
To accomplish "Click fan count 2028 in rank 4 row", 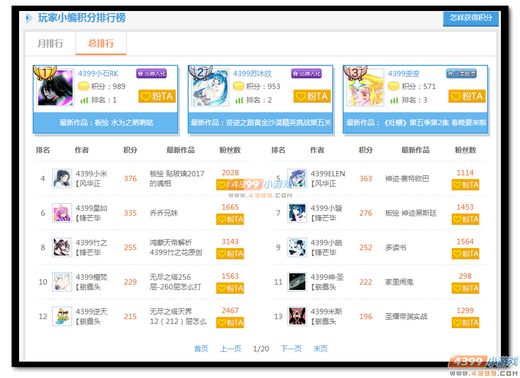I will (230, 173).
